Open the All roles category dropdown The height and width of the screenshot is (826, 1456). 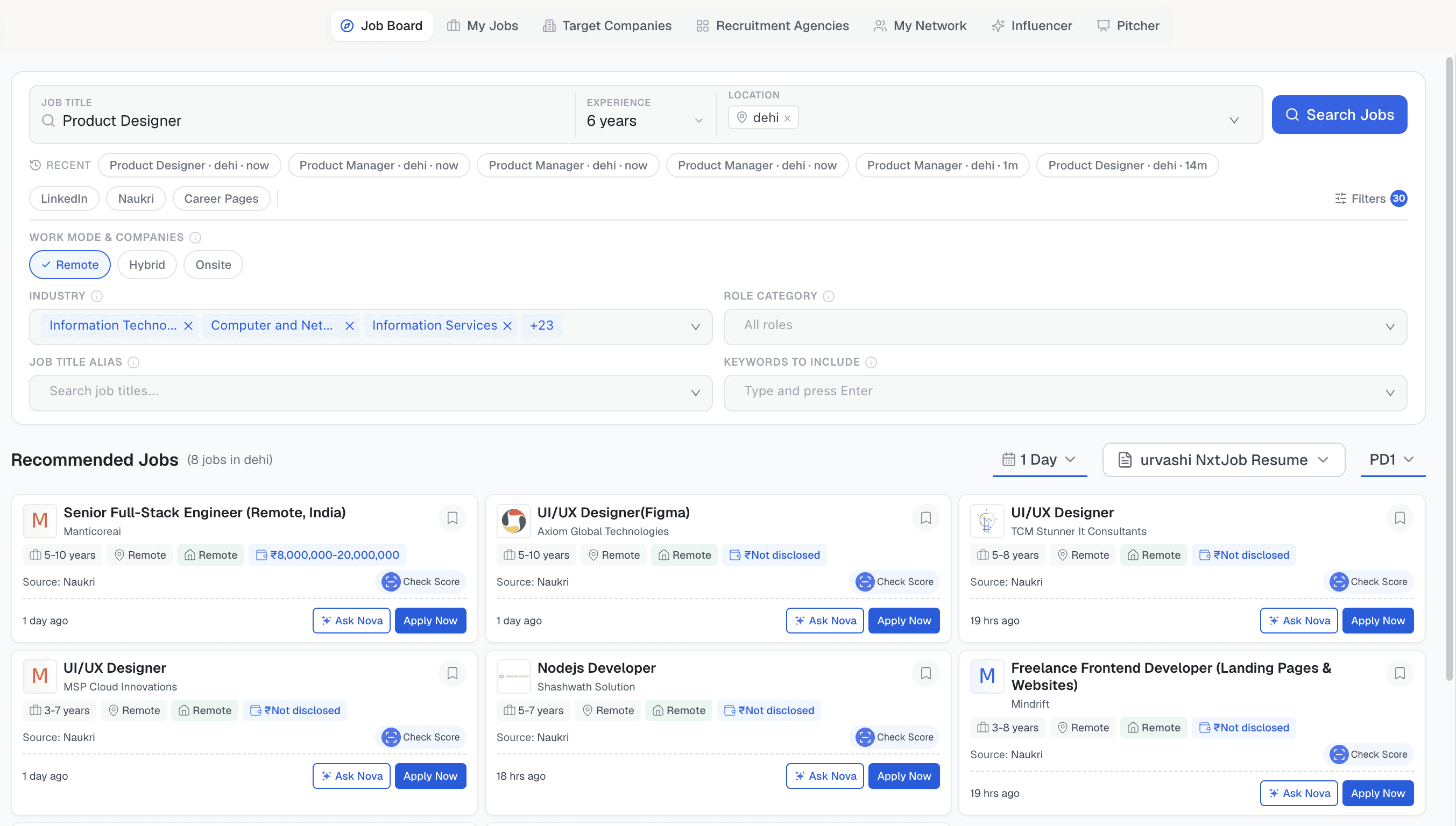point(1065,327)
